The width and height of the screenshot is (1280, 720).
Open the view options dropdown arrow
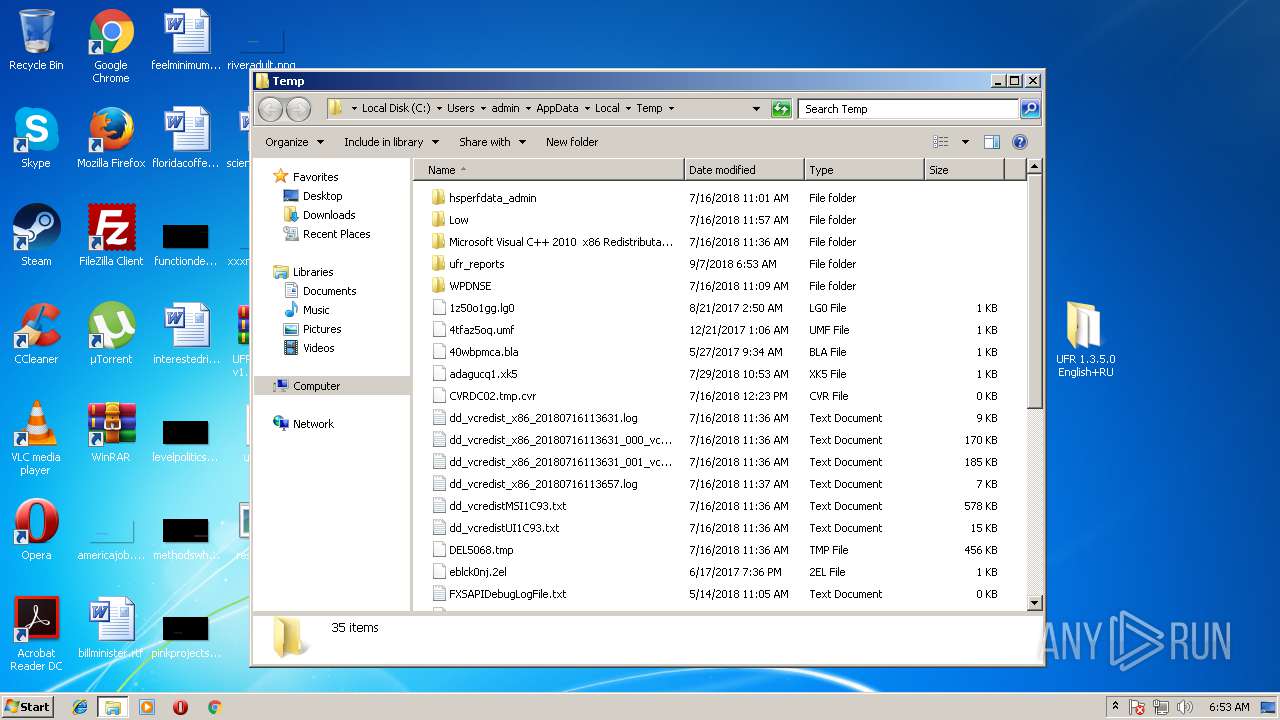[x=965, y=142]
